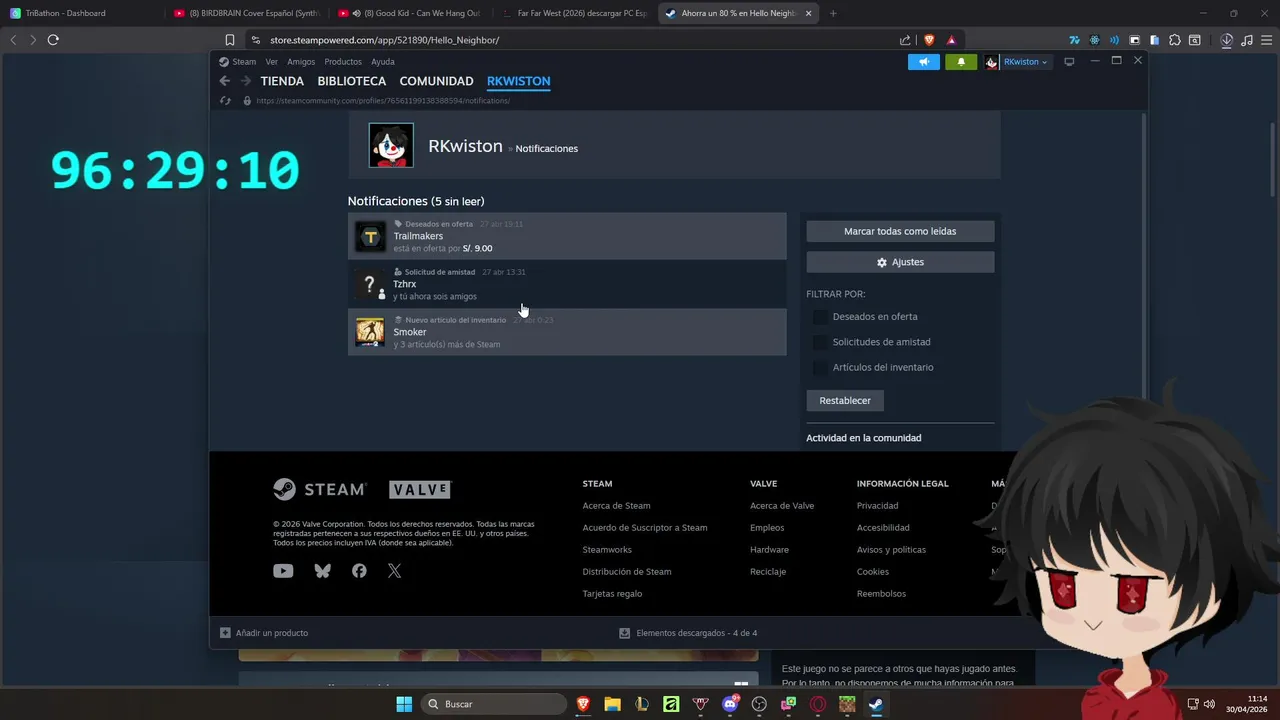Open Steam's Facebook social icon

(359, 571)
